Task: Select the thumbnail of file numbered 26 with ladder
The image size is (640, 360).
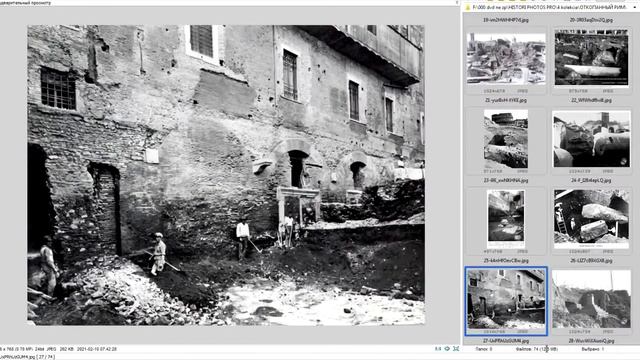Action: click(x=591, y=219)
